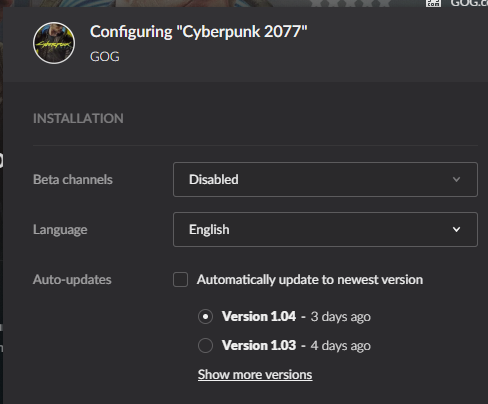Click the GOG platform label under title

tap(105, 57)
